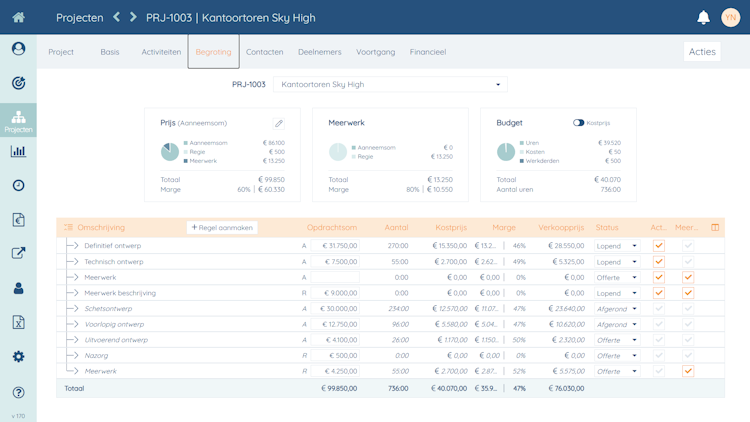
Task: Switch to the Financieel tab
Action: [x=428, y=52]
